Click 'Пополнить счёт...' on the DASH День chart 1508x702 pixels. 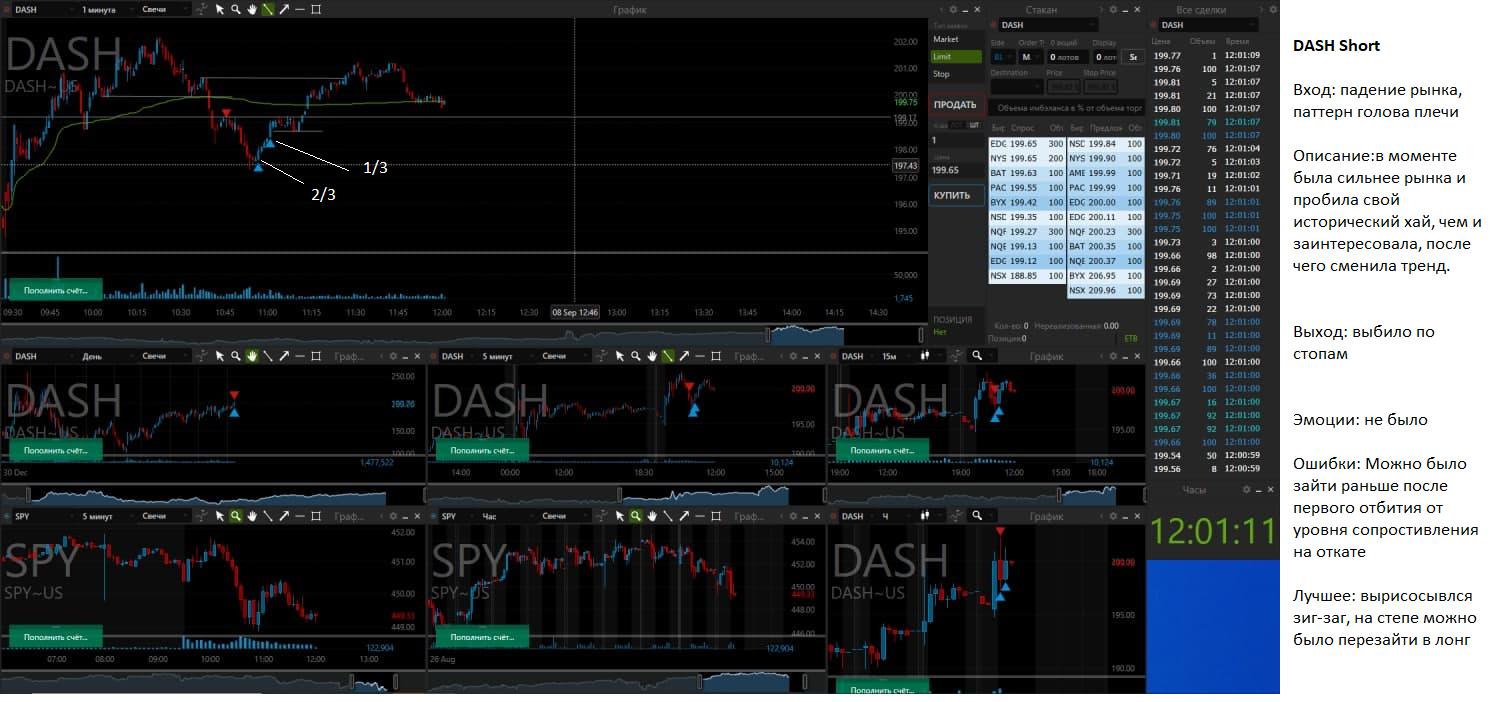[56, 450]
